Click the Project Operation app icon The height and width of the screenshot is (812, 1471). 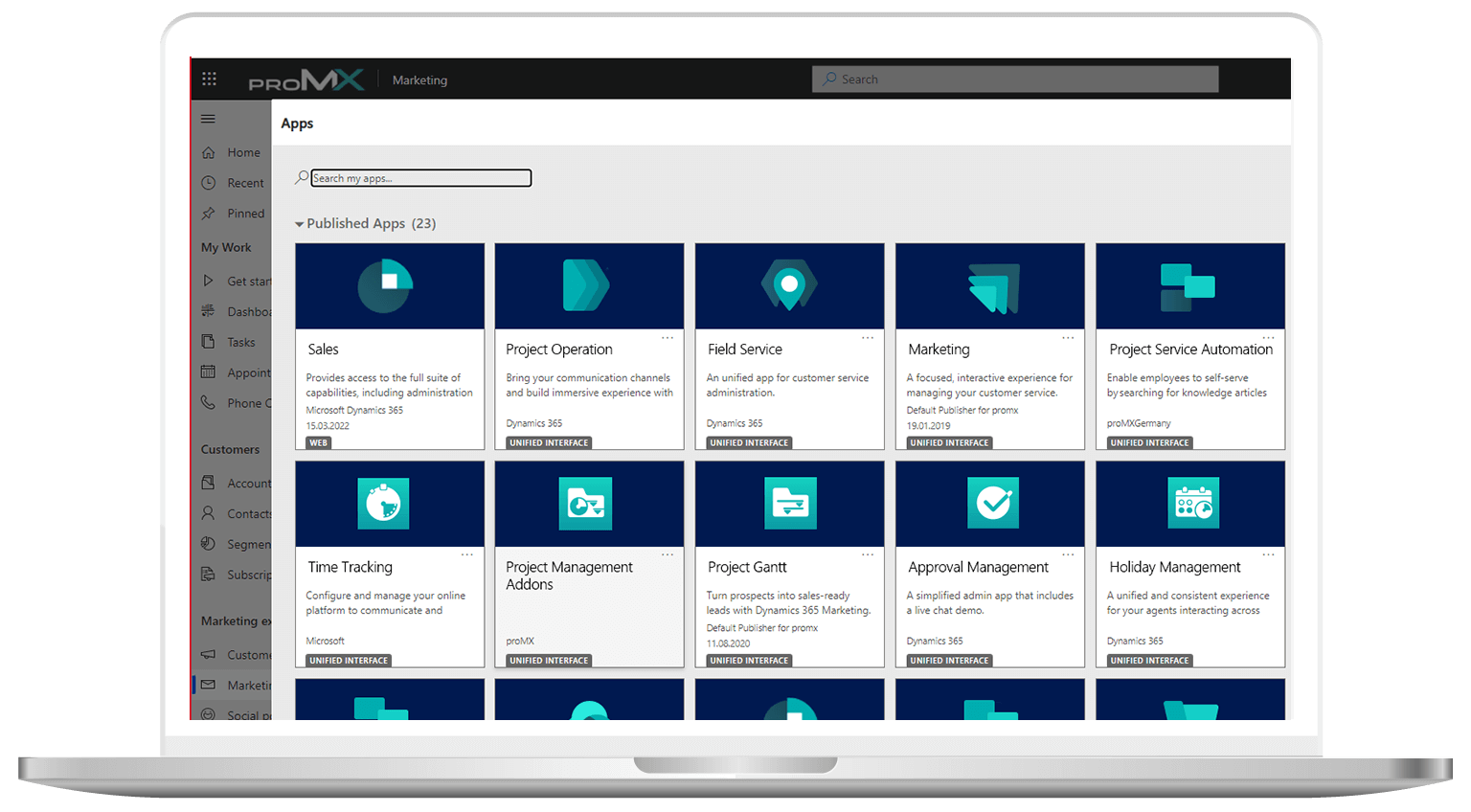pyautogui.click(x=585, y=285)
